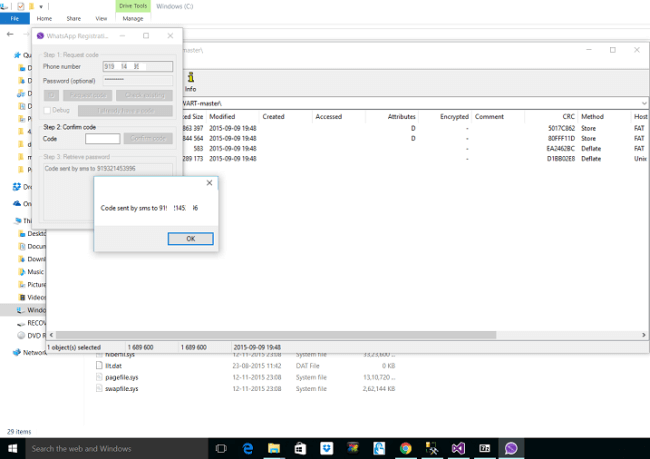Click the purple WART app taskbar icon
This screenshot has height=459, width=650.
click(x=511, y=448)
